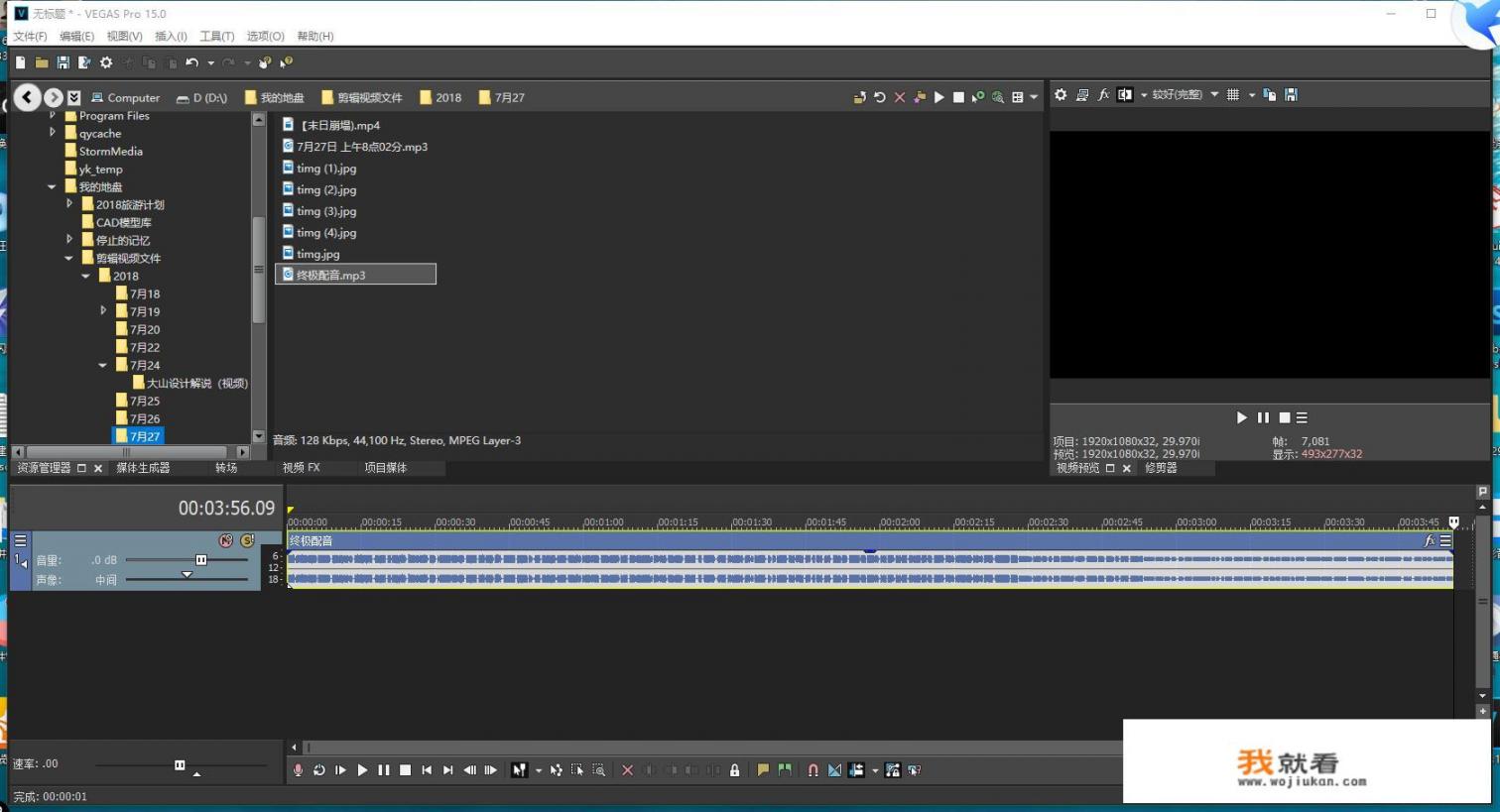Adjust the track pan slider

click(187, 577)
